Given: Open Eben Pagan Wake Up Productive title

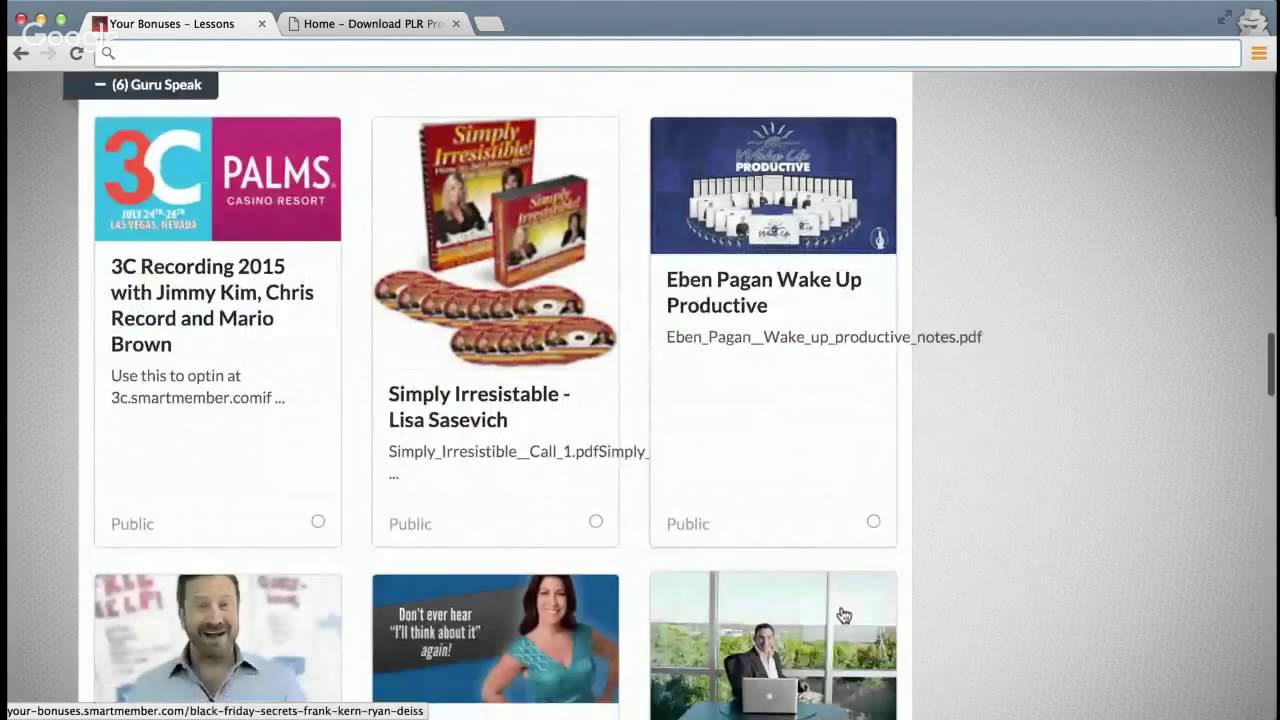Looking at the screenshot, I should click(764, 292).
